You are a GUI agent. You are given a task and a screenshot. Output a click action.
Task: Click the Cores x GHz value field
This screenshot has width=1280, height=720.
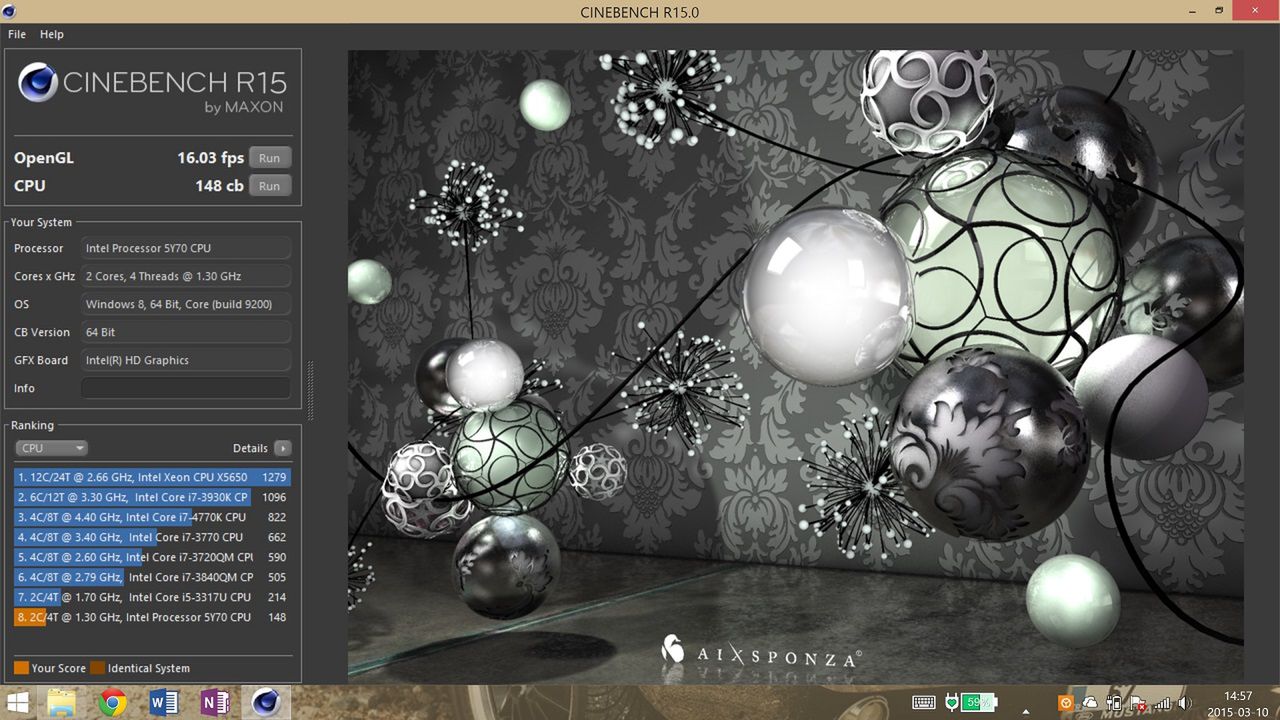click(186, 276)
